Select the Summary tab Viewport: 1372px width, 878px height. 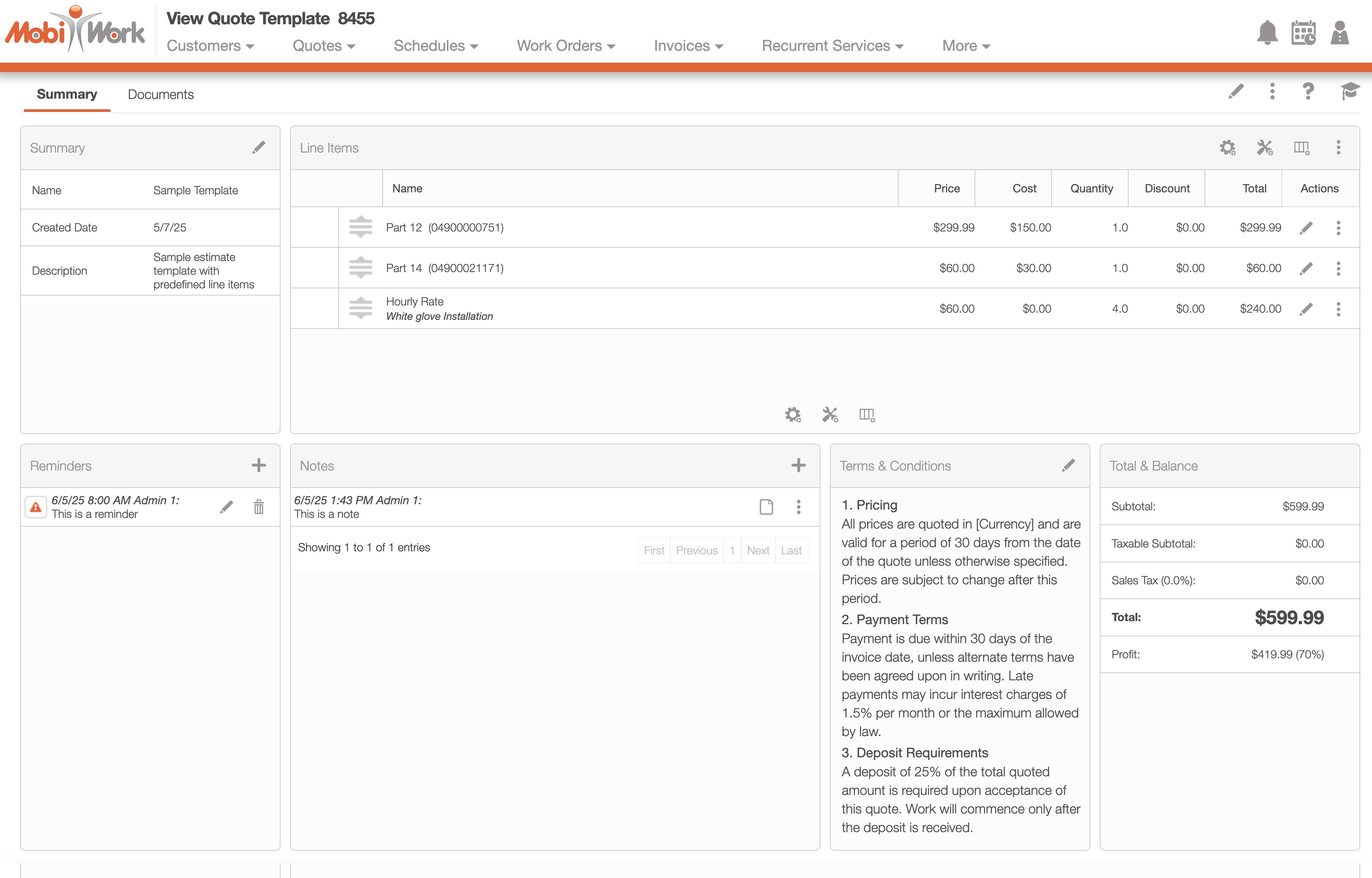tap(67, 94)
